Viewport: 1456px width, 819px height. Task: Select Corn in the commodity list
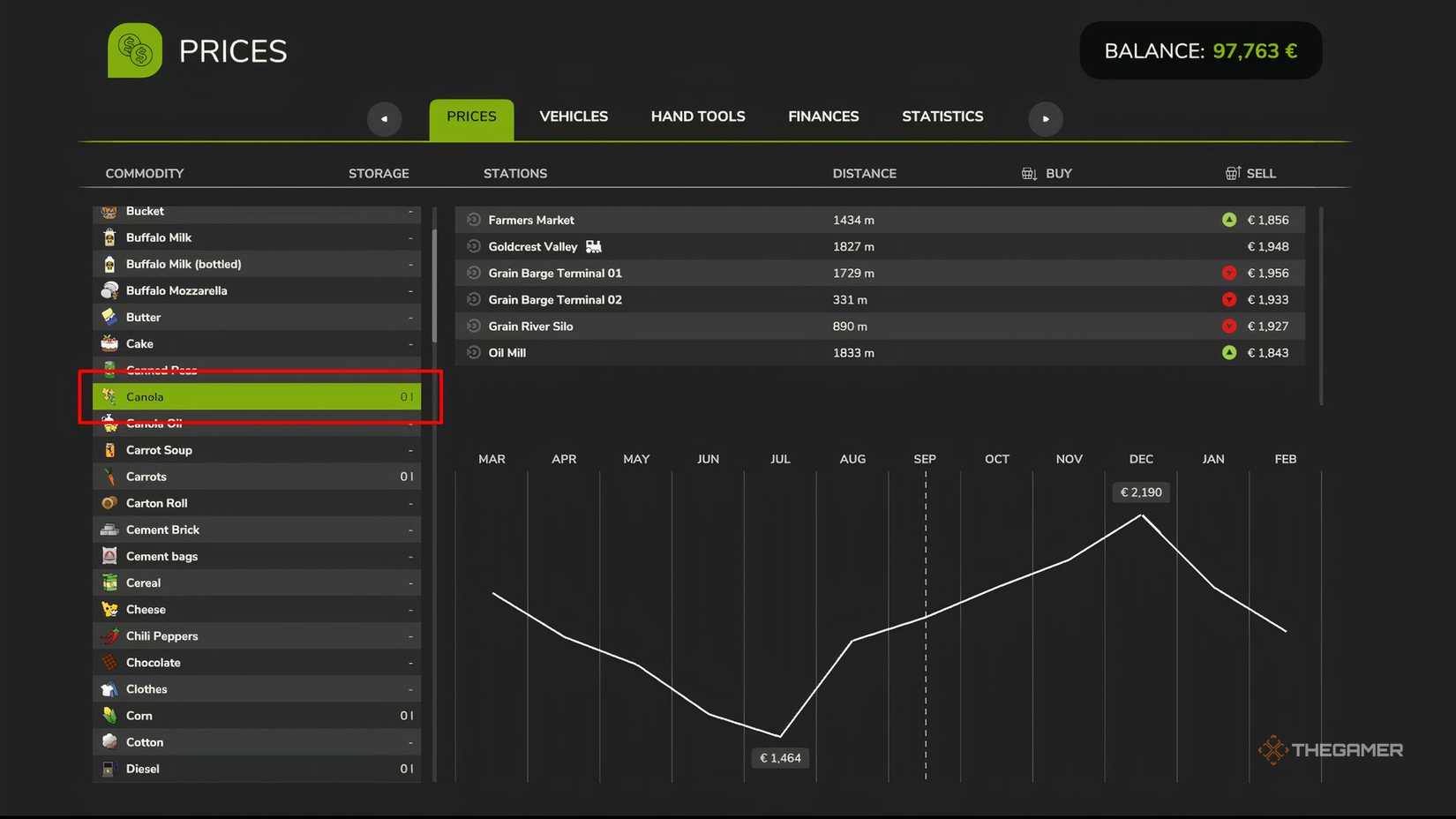coord(257,716)
